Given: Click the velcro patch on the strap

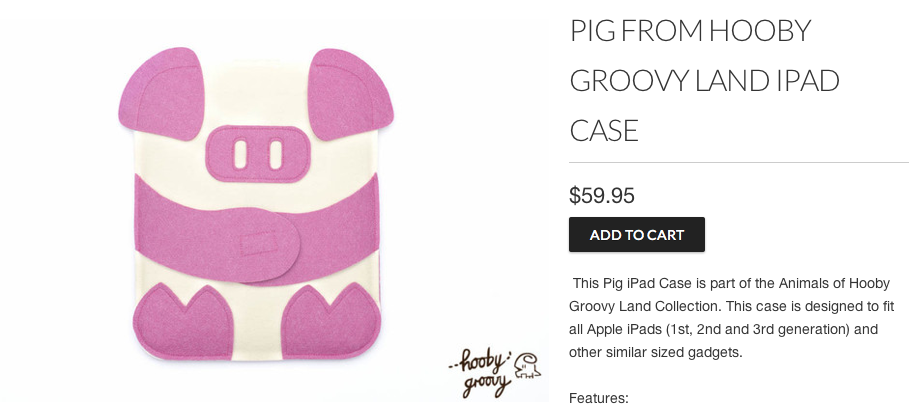Looking at the screenshot, I should pyautogui.click(x=258, y=242).
